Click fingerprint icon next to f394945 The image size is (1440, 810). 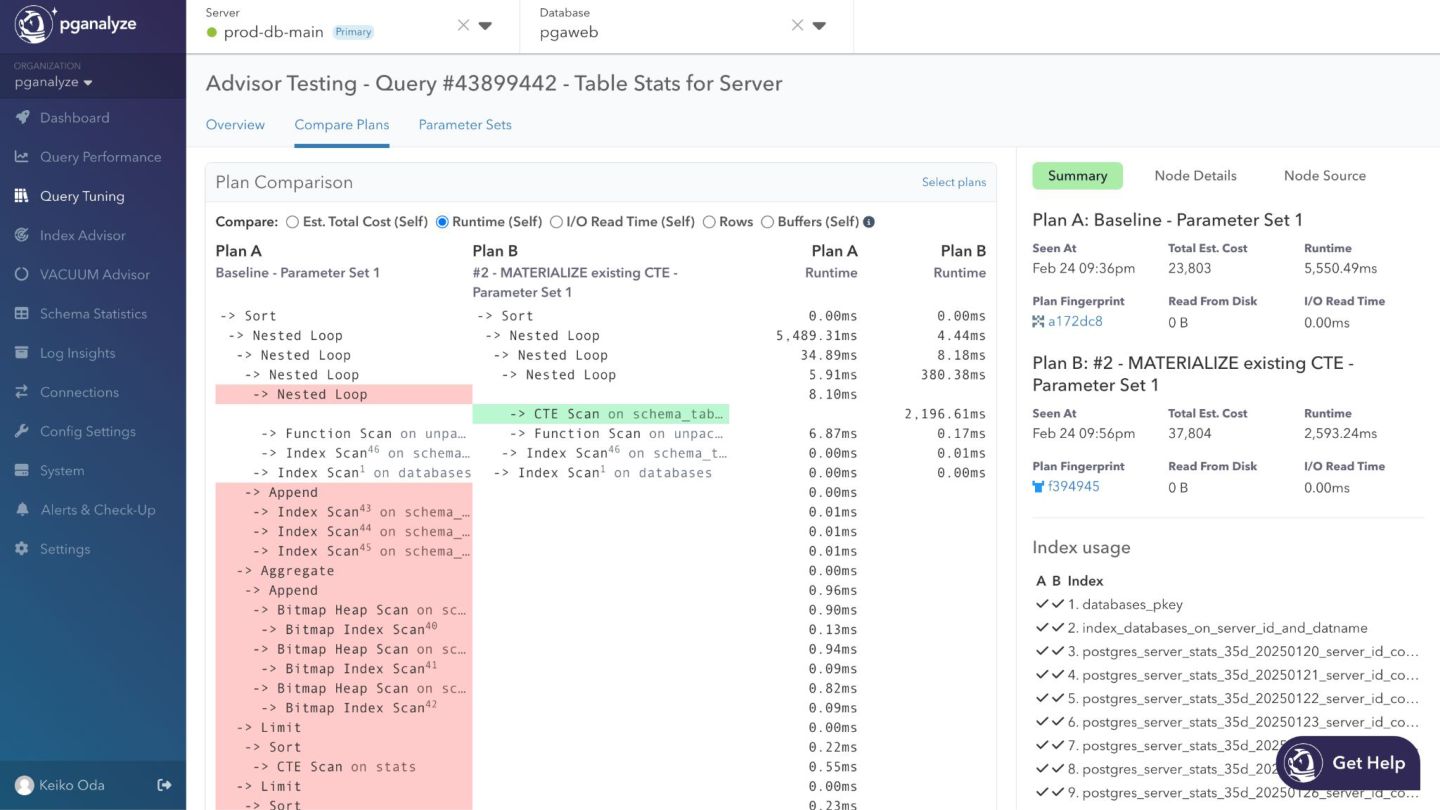[1038, 487]
